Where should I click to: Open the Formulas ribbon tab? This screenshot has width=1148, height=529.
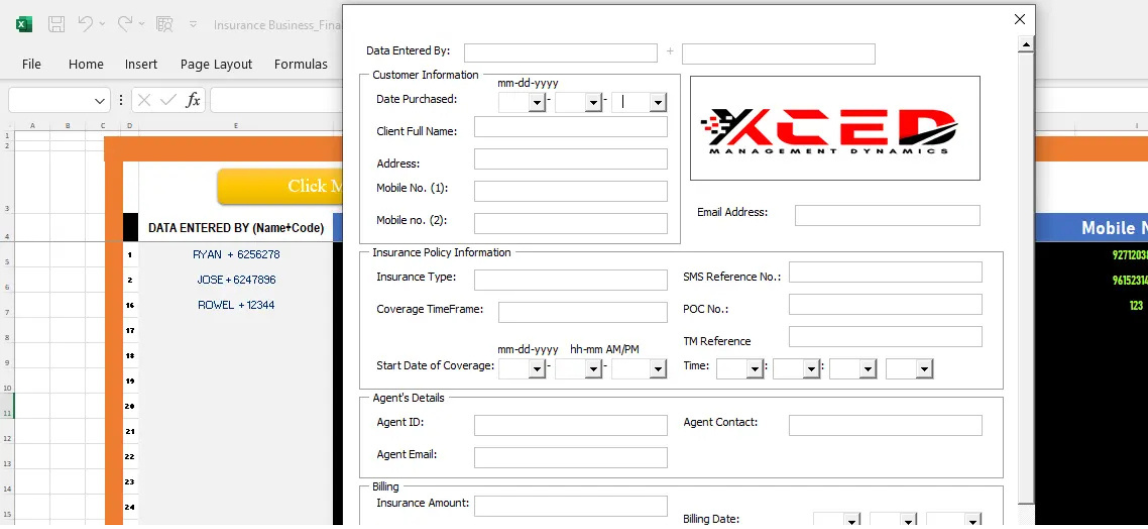[x=301, y=64]
